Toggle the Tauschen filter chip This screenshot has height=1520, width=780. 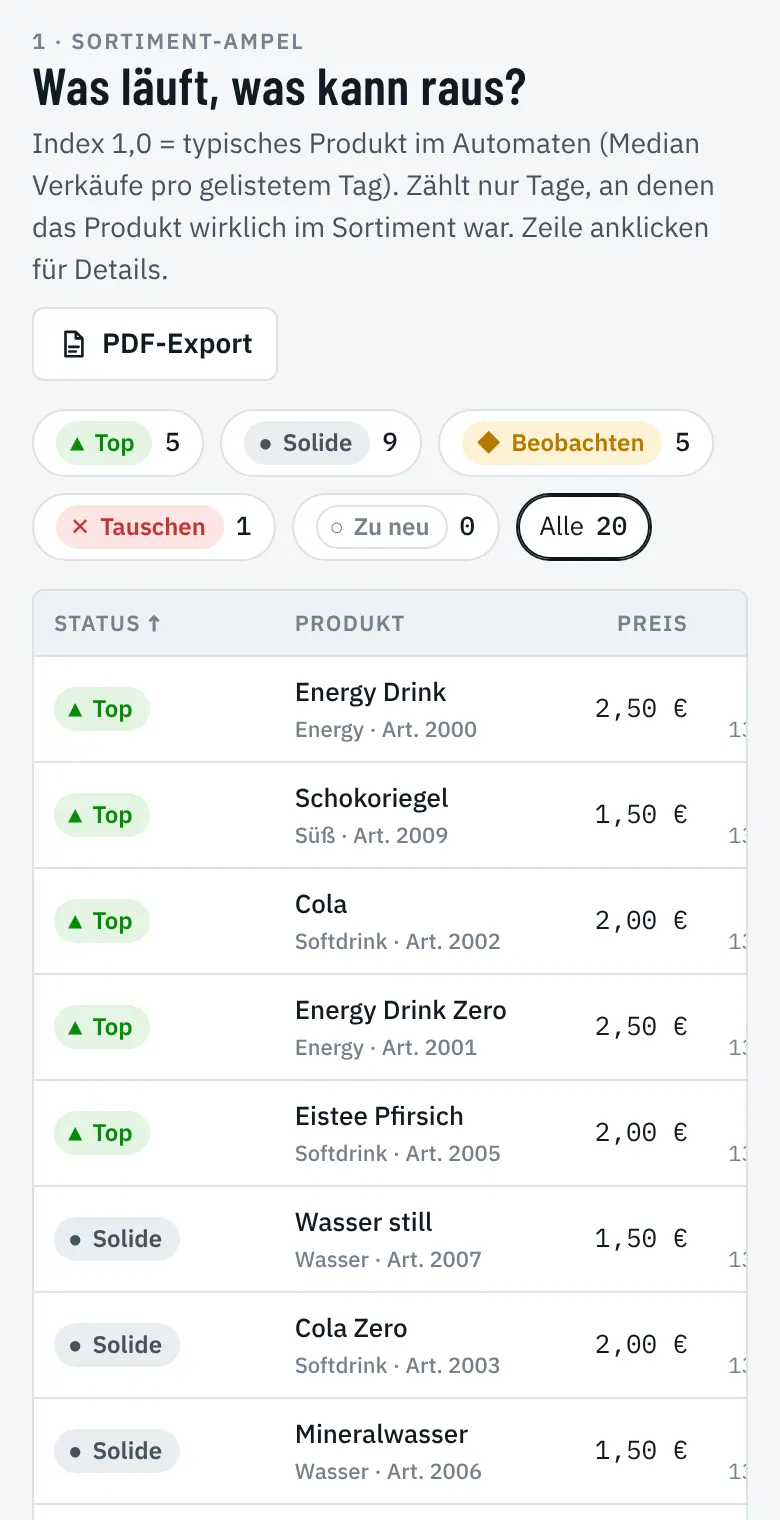[154, 527]
